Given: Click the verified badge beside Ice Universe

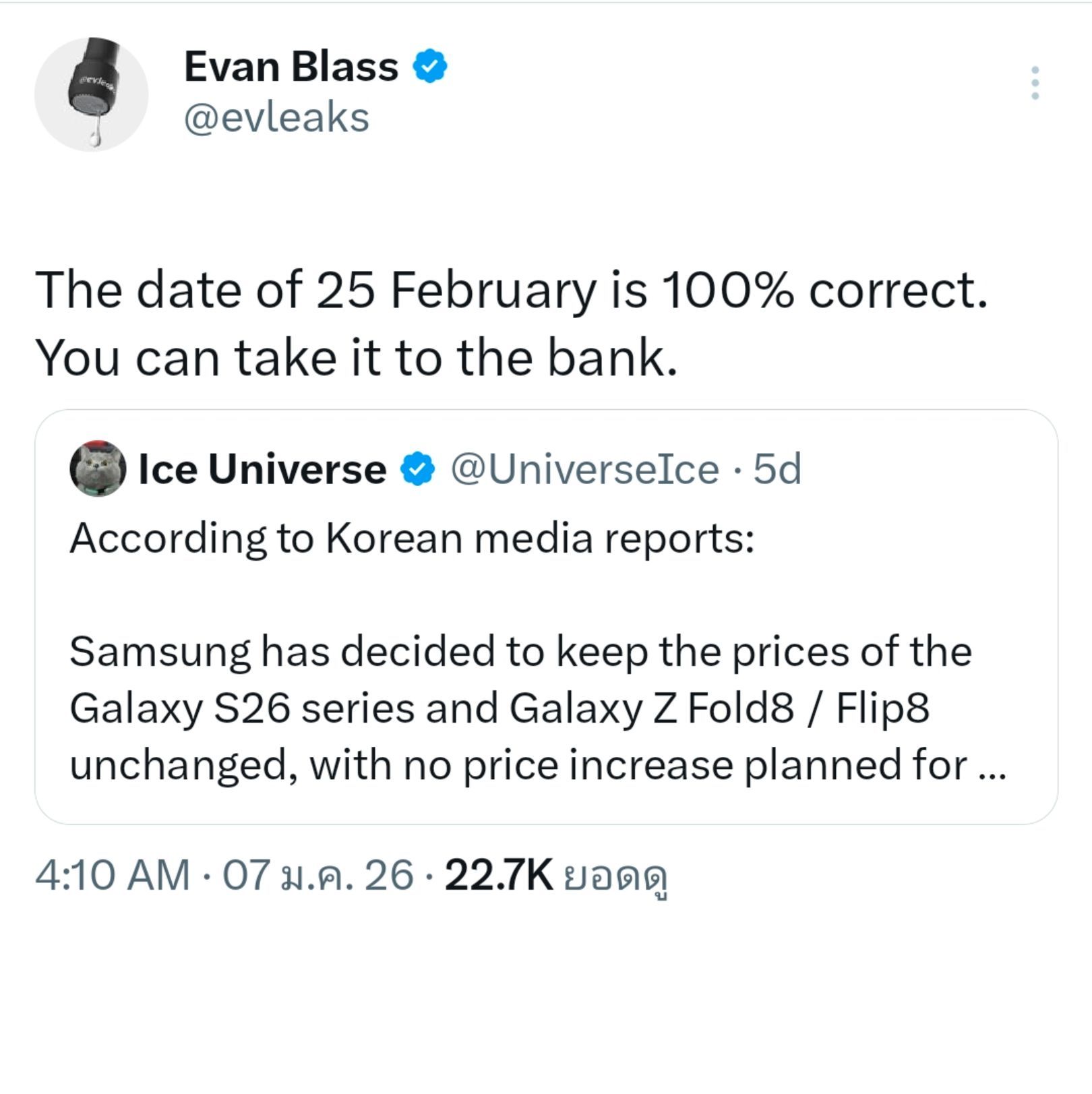Looking at the screenshot, I should (418, 469).
